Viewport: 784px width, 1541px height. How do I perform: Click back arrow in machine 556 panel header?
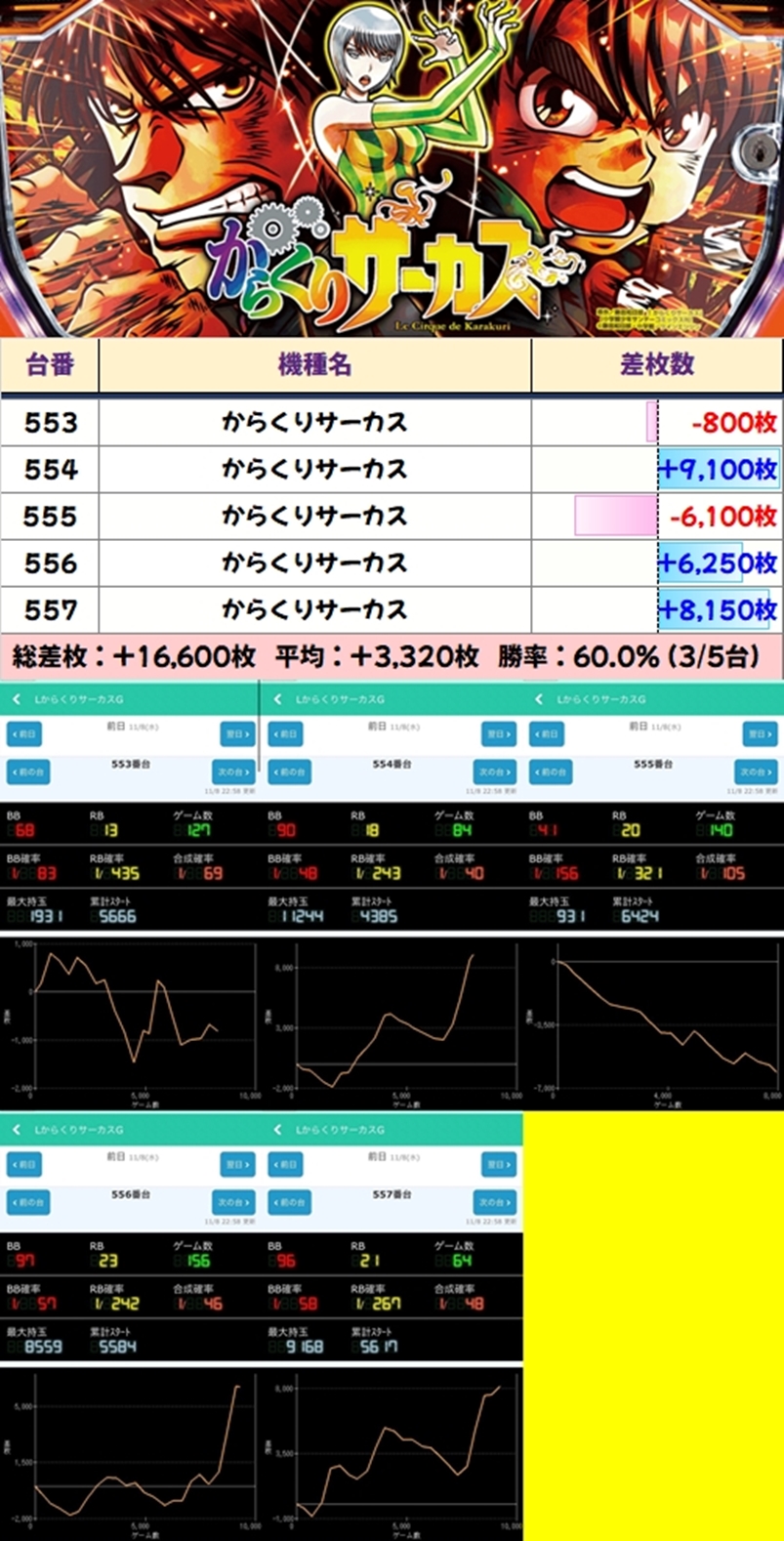point(17,1130)
